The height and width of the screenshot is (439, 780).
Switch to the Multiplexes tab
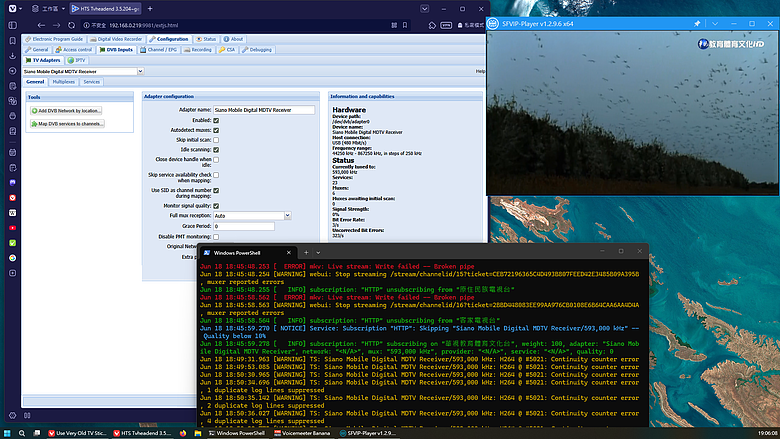click(63, 82)
